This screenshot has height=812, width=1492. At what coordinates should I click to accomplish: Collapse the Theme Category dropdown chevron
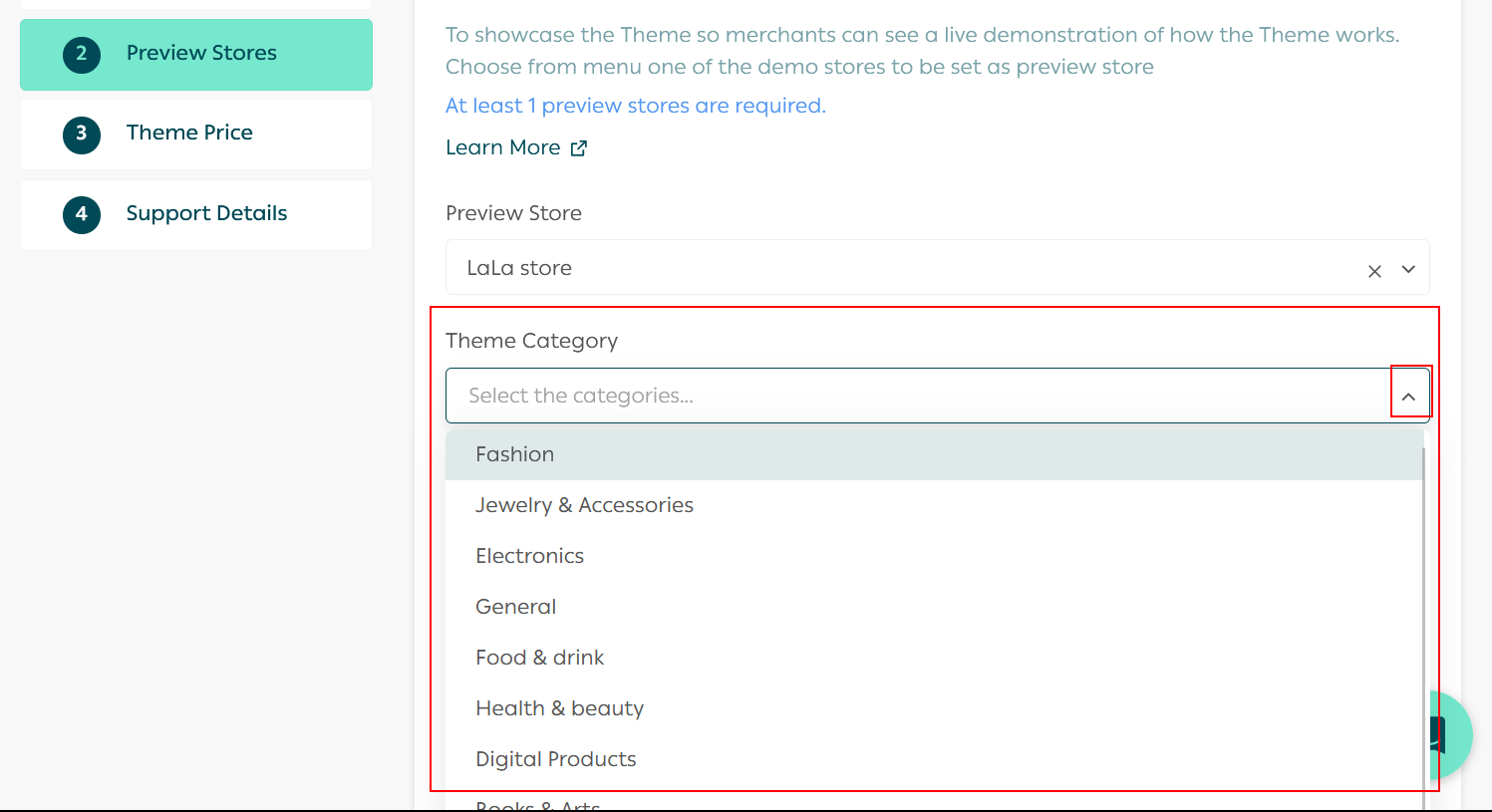click(1408, 397)
